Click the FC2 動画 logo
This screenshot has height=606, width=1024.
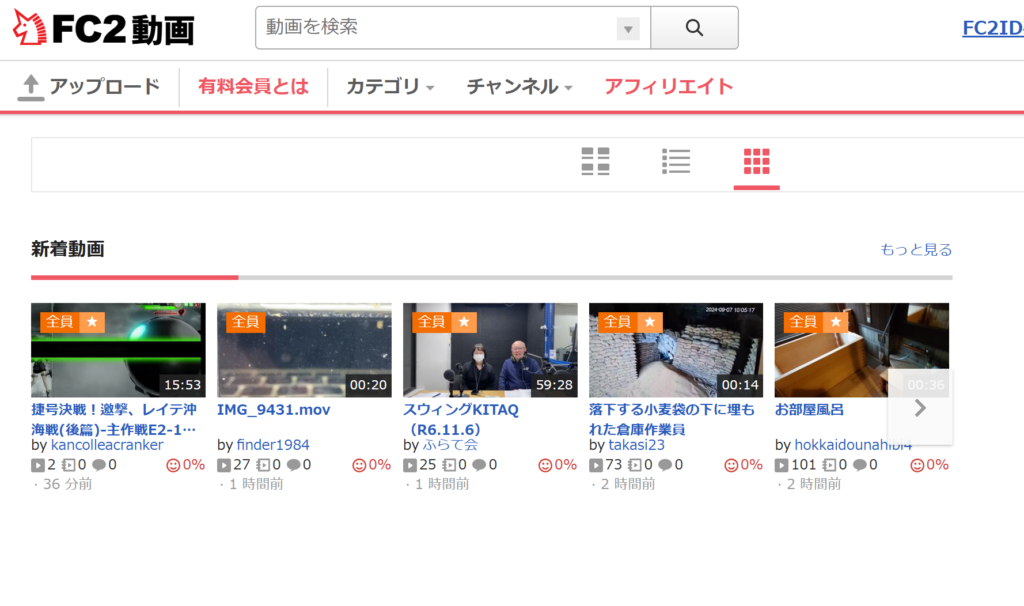103,29
